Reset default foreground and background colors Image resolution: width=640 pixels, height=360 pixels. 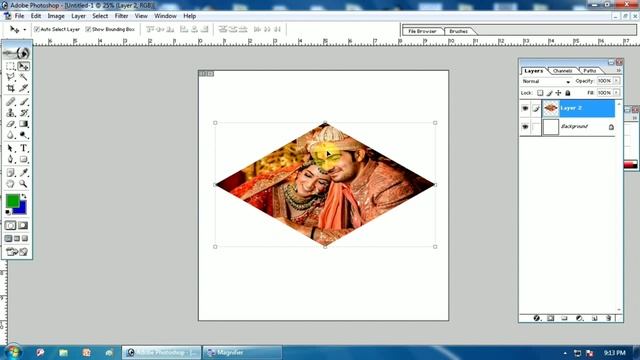pos(8,212)
